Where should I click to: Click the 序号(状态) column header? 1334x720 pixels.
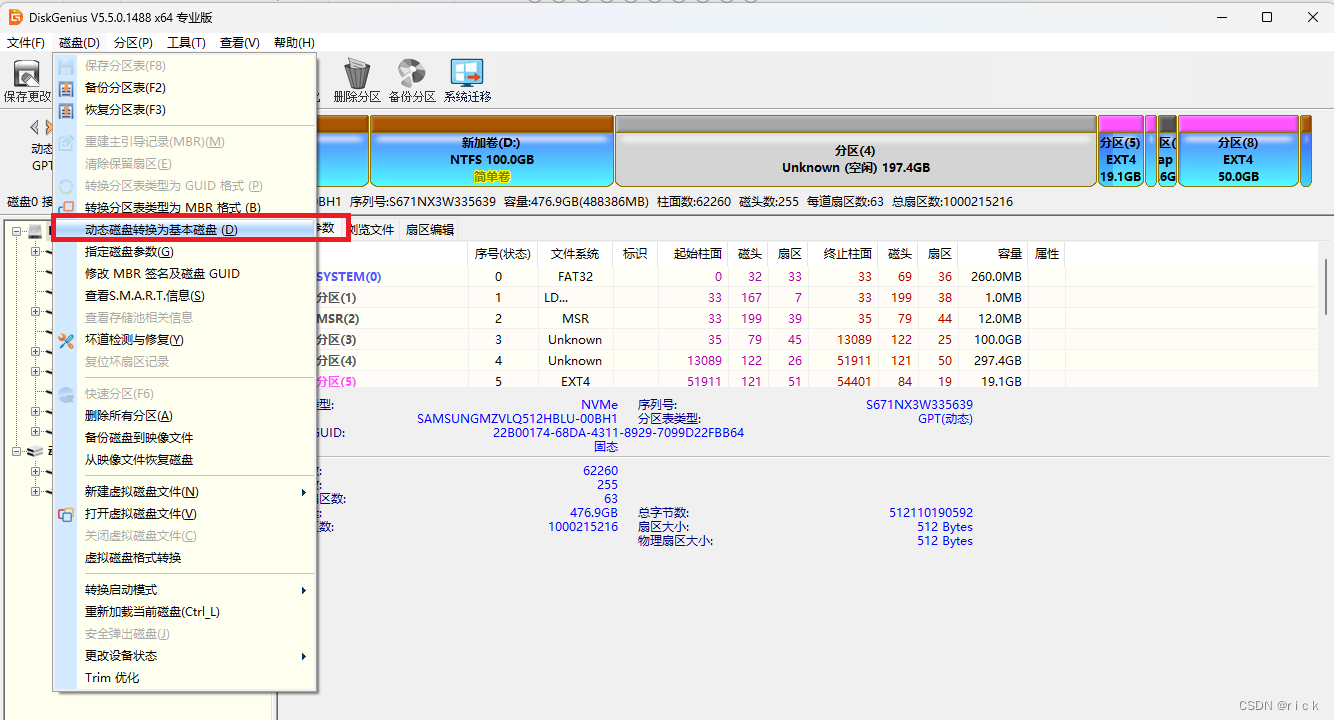pos(503,254)
